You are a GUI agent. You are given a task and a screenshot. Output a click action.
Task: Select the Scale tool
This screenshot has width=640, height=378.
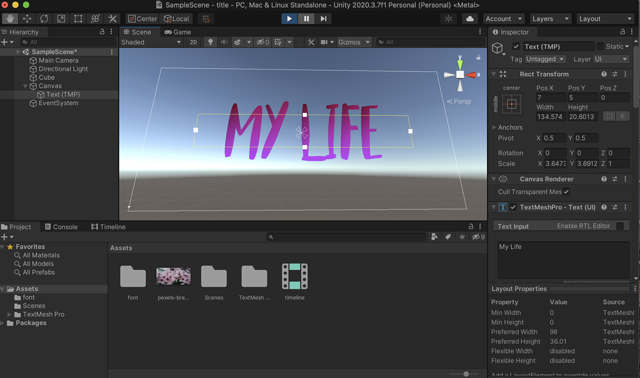coord(61,19)
